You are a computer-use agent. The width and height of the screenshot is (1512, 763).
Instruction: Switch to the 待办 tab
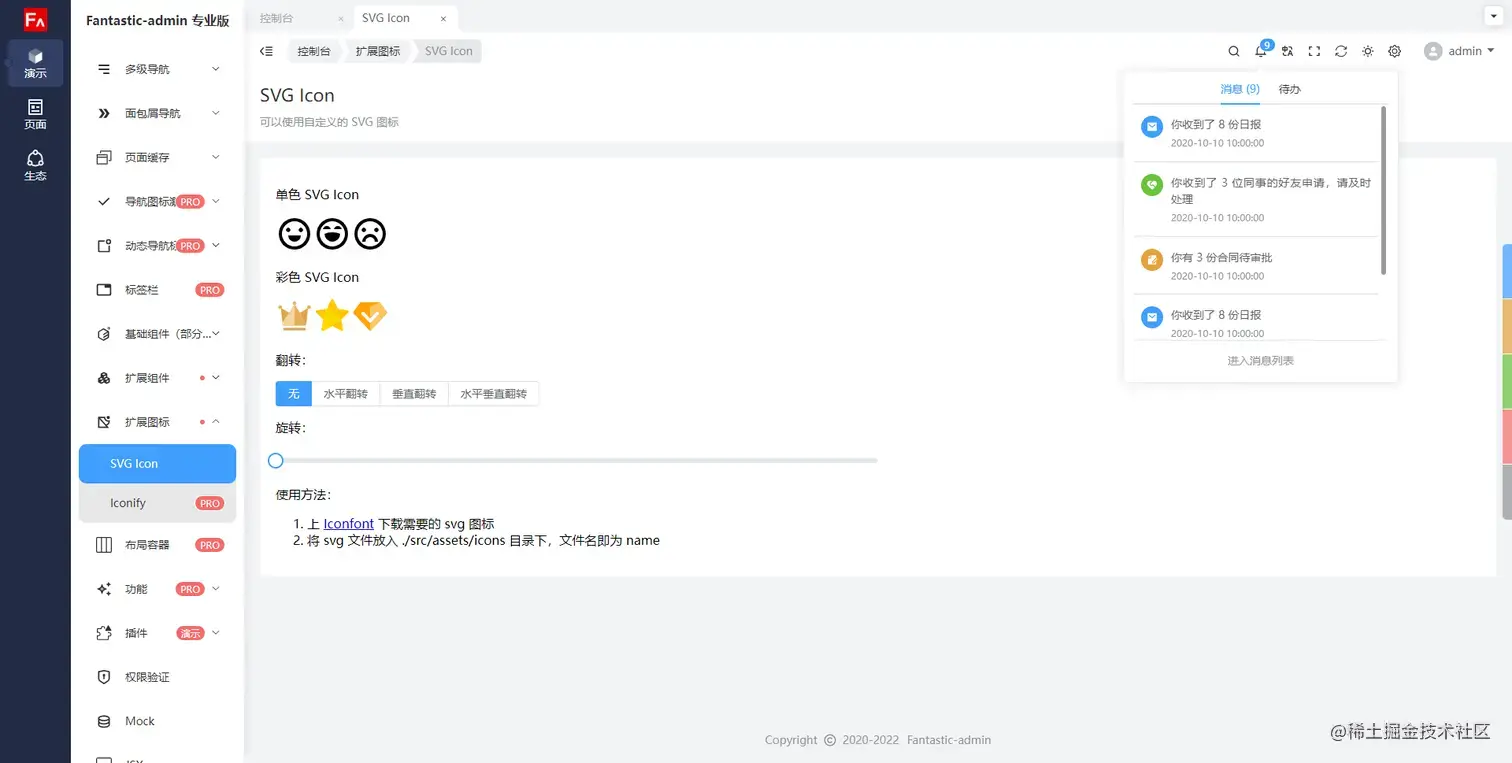tap(1290, 89)
